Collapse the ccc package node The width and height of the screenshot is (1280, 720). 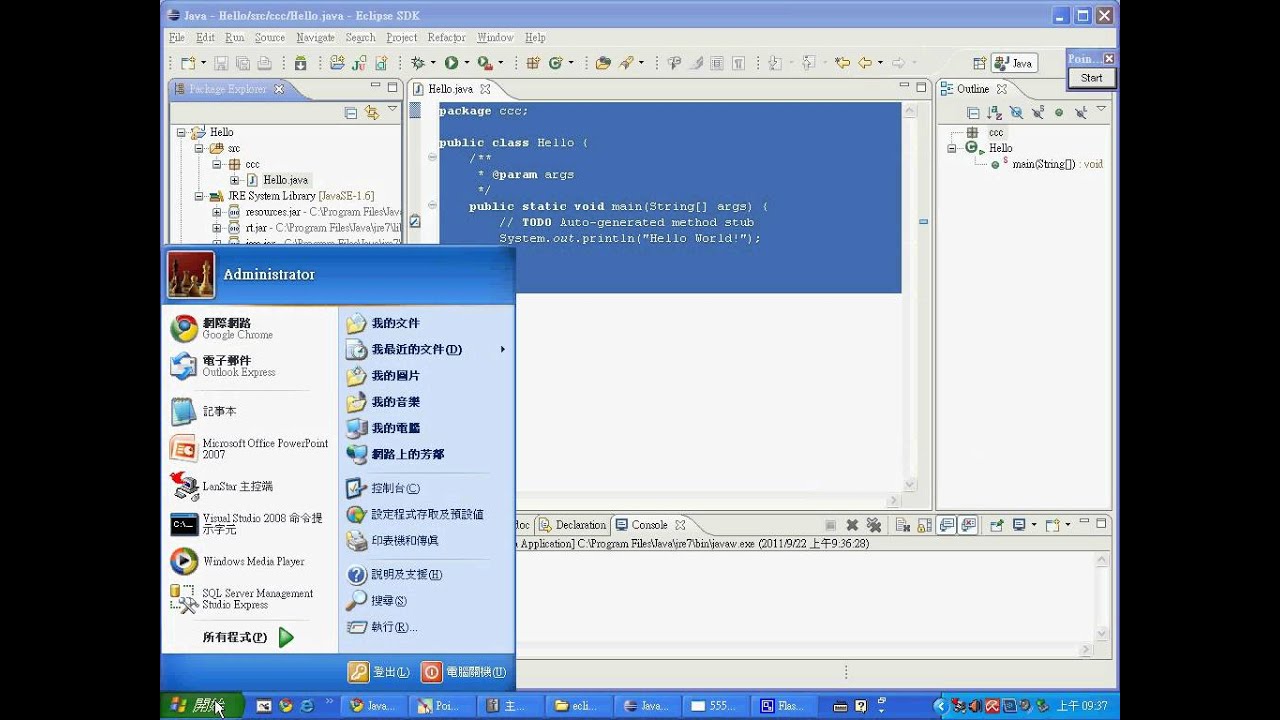[x=216, y=164]
